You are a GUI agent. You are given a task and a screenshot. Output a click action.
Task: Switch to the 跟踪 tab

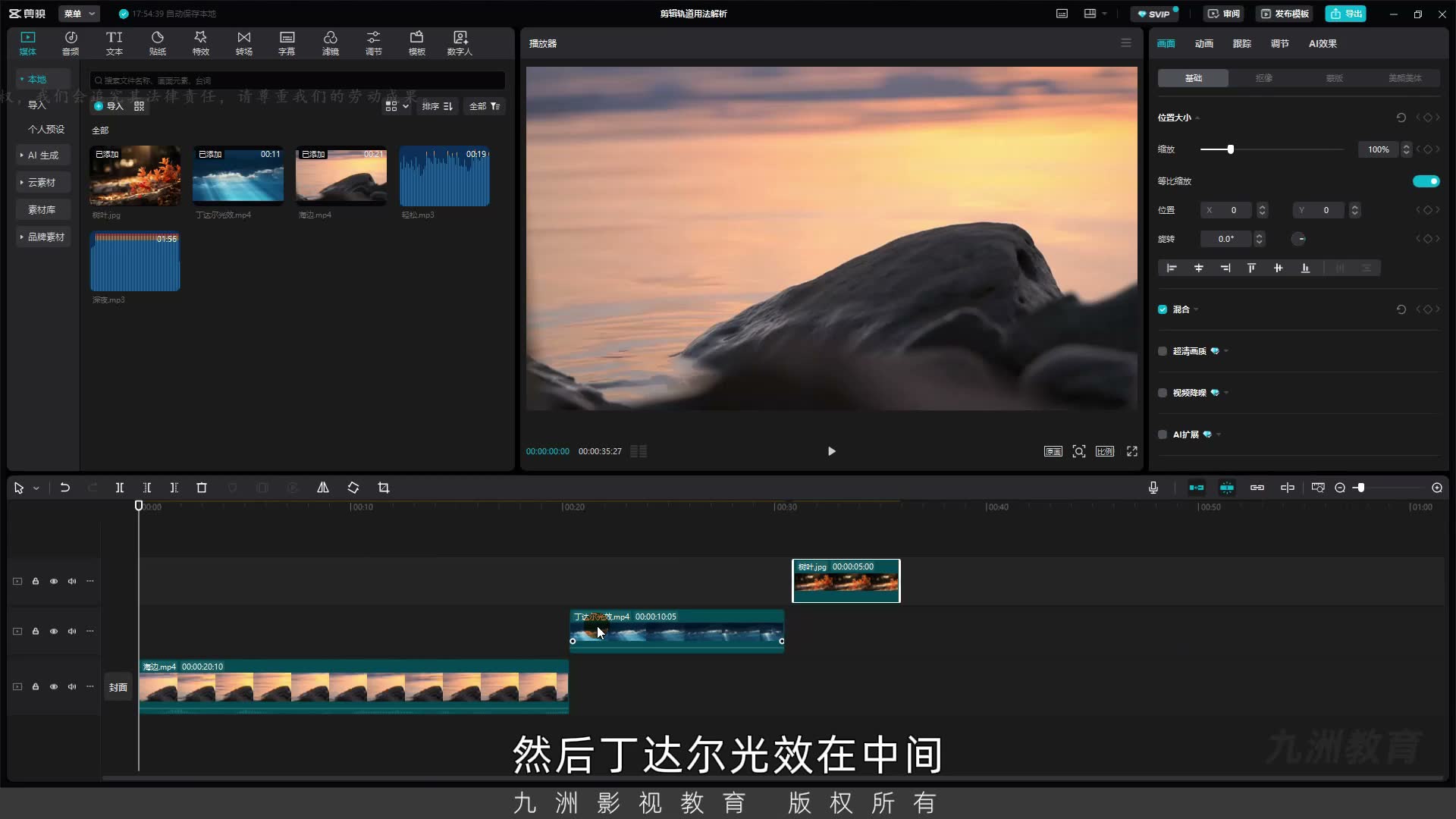1242,44
